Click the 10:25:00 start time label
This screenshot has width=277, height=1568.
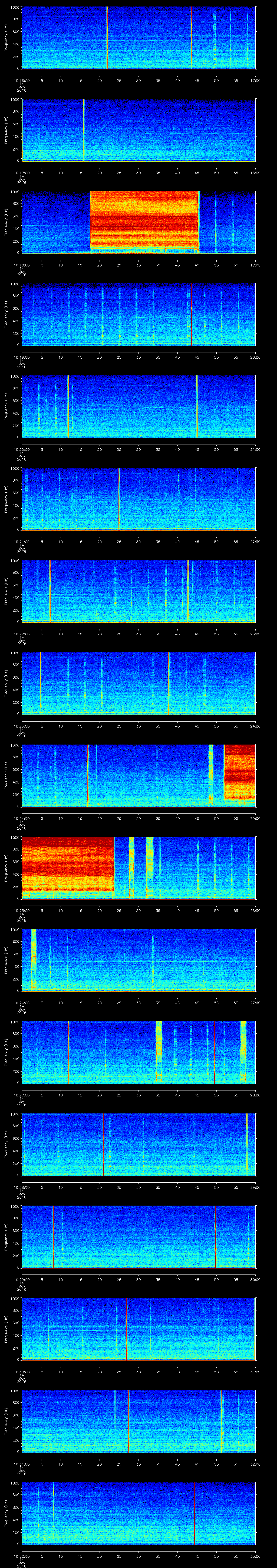[21, 910]
